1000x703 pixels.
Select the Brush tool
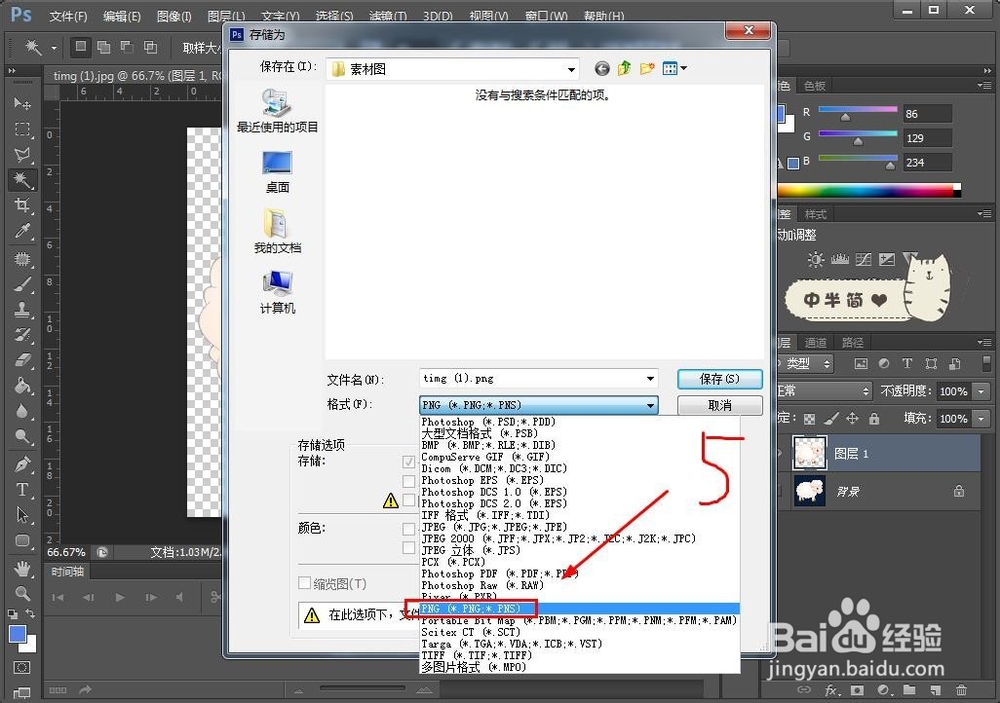coord(21,286)
